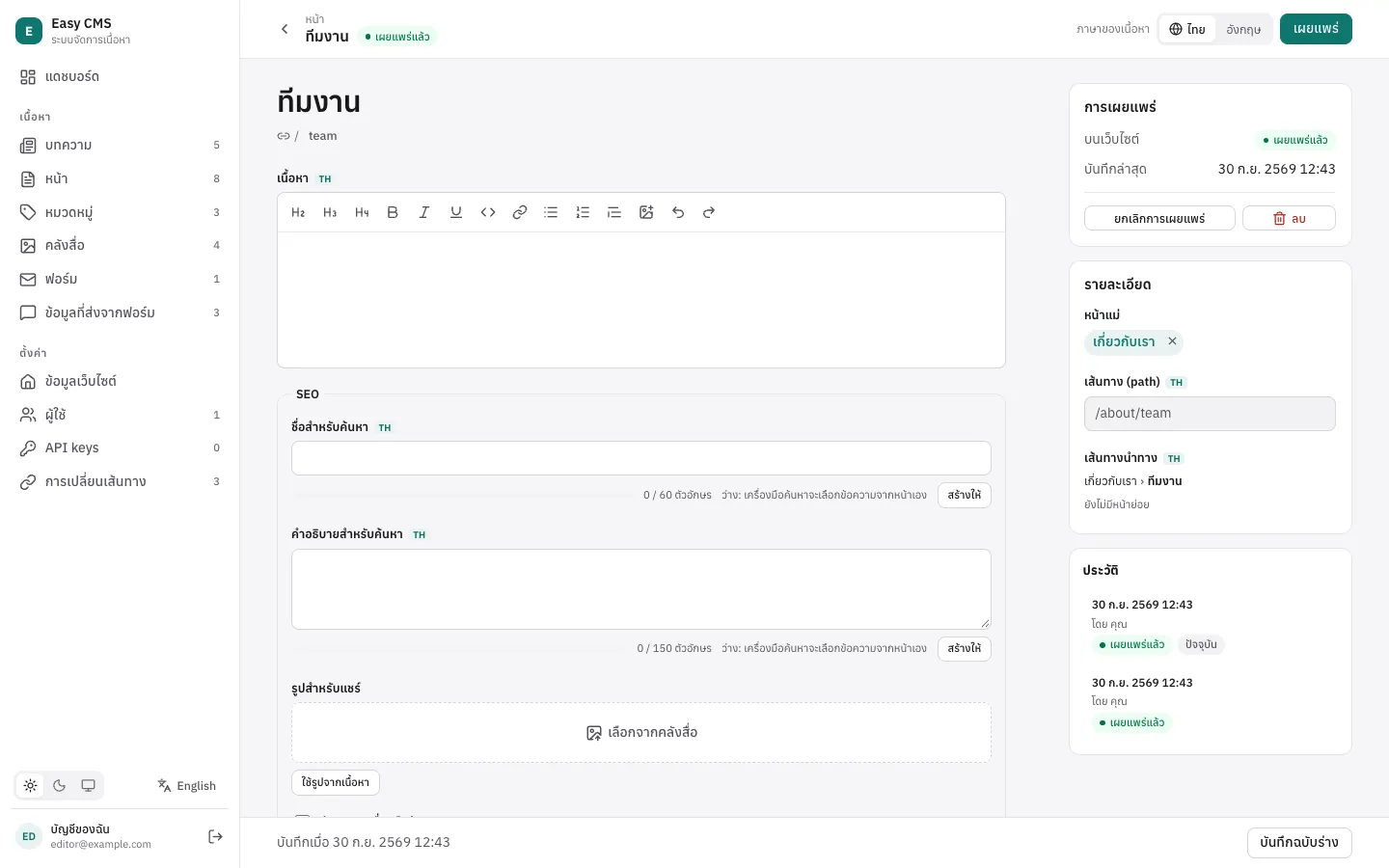Go back using the header chevron
The height and width of the screenshot is (868, 1389).
285,29
